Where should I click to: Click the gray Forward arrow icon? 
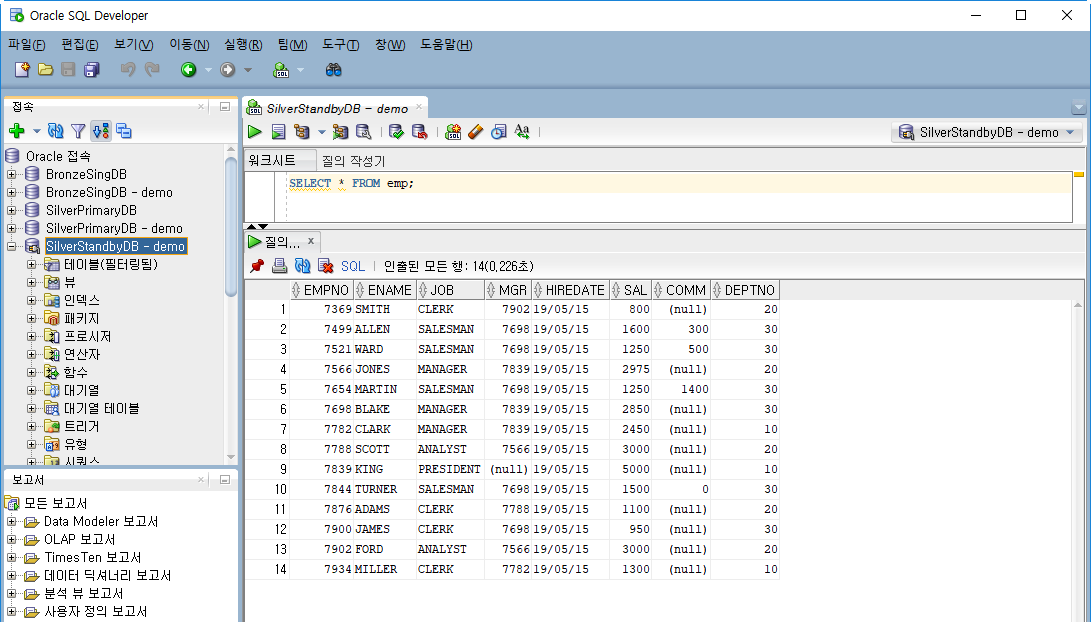click(x=228, y=70)
